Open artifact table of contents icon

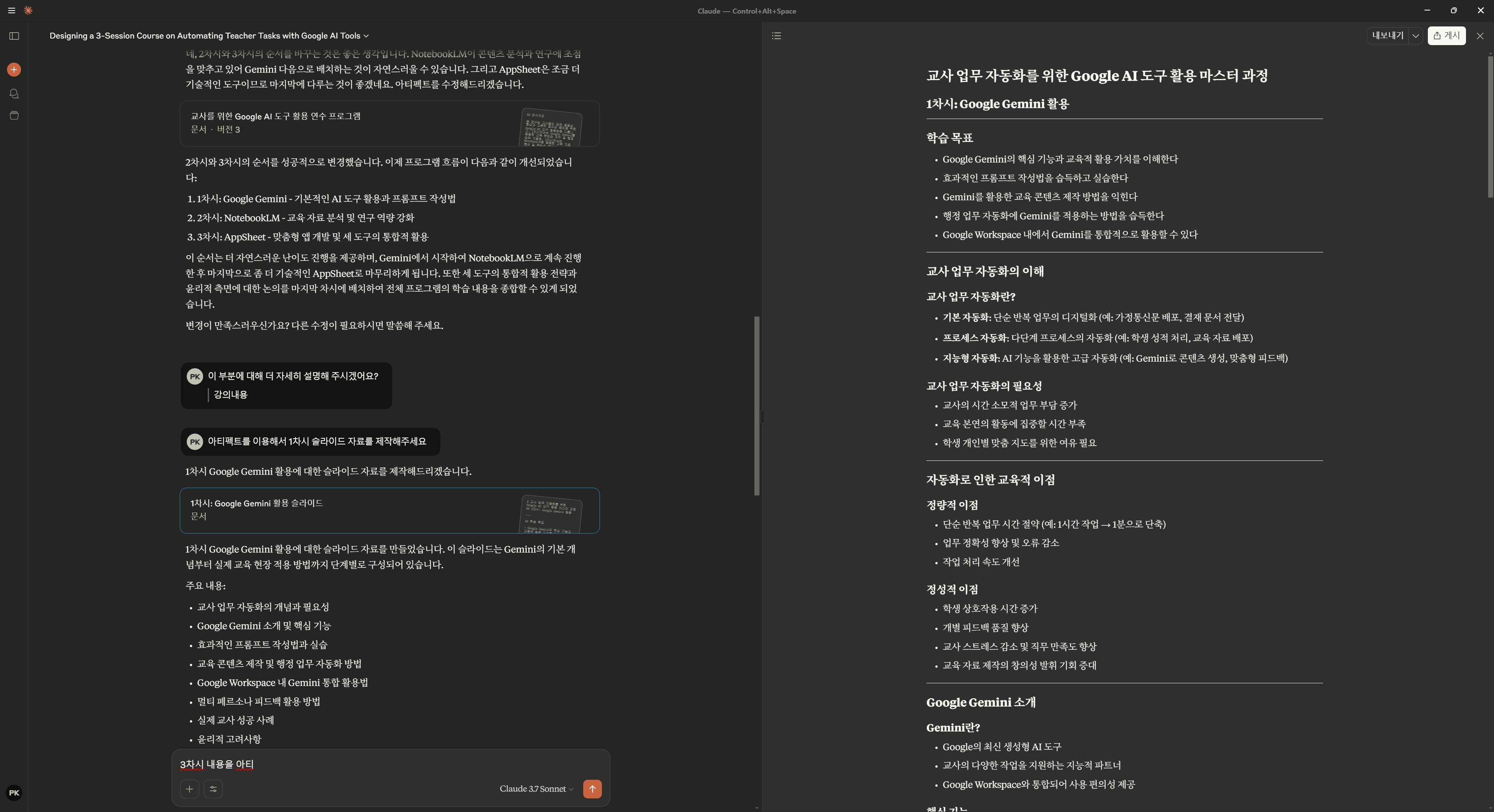[777, 36]
